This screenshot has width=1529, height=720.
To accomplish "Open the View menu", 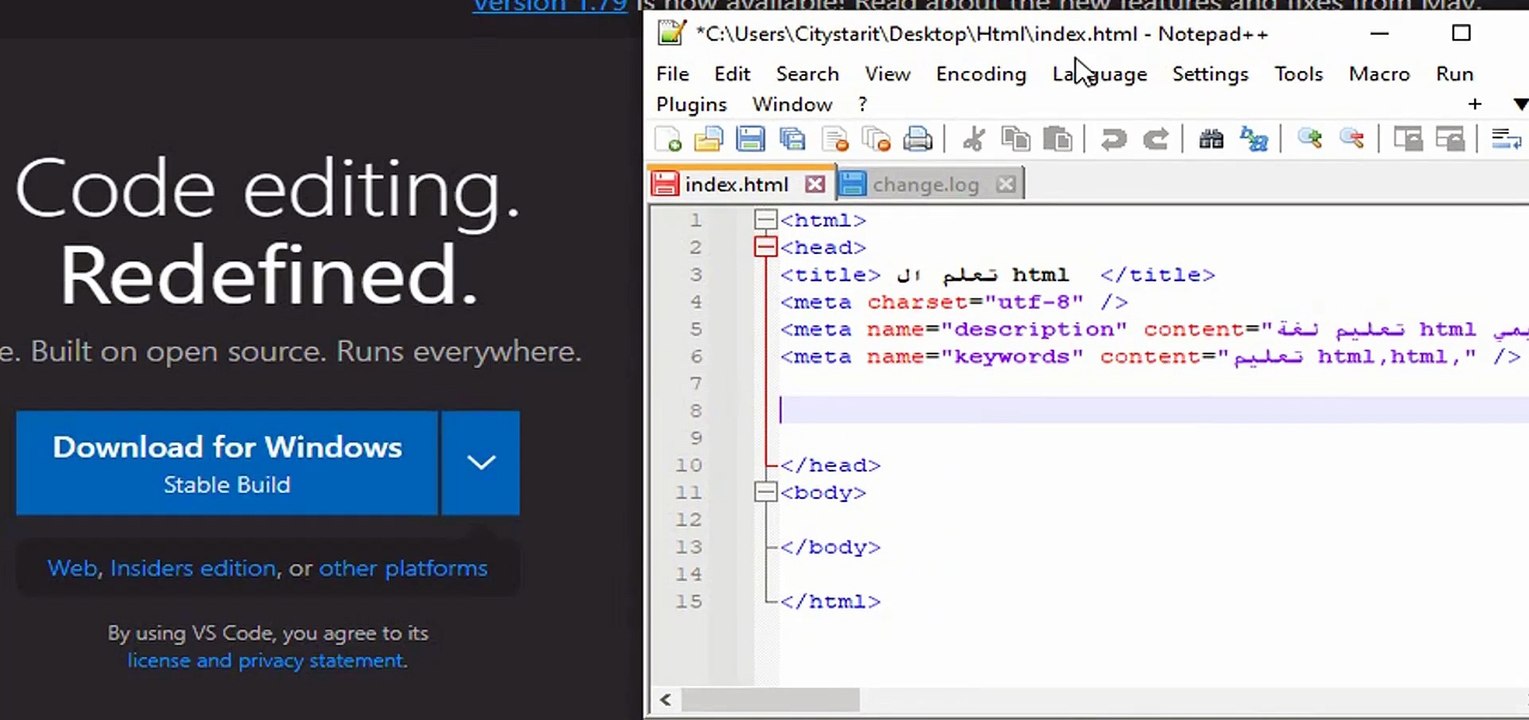I will pos(887,74).
